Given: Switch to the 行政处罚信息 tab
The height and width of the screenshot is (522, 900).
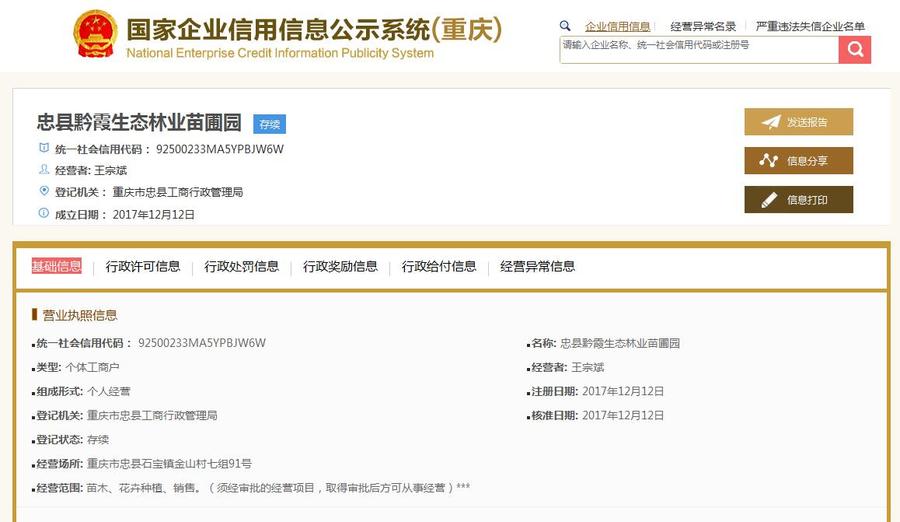Looking at the screenshot, I should coord(242,266).
